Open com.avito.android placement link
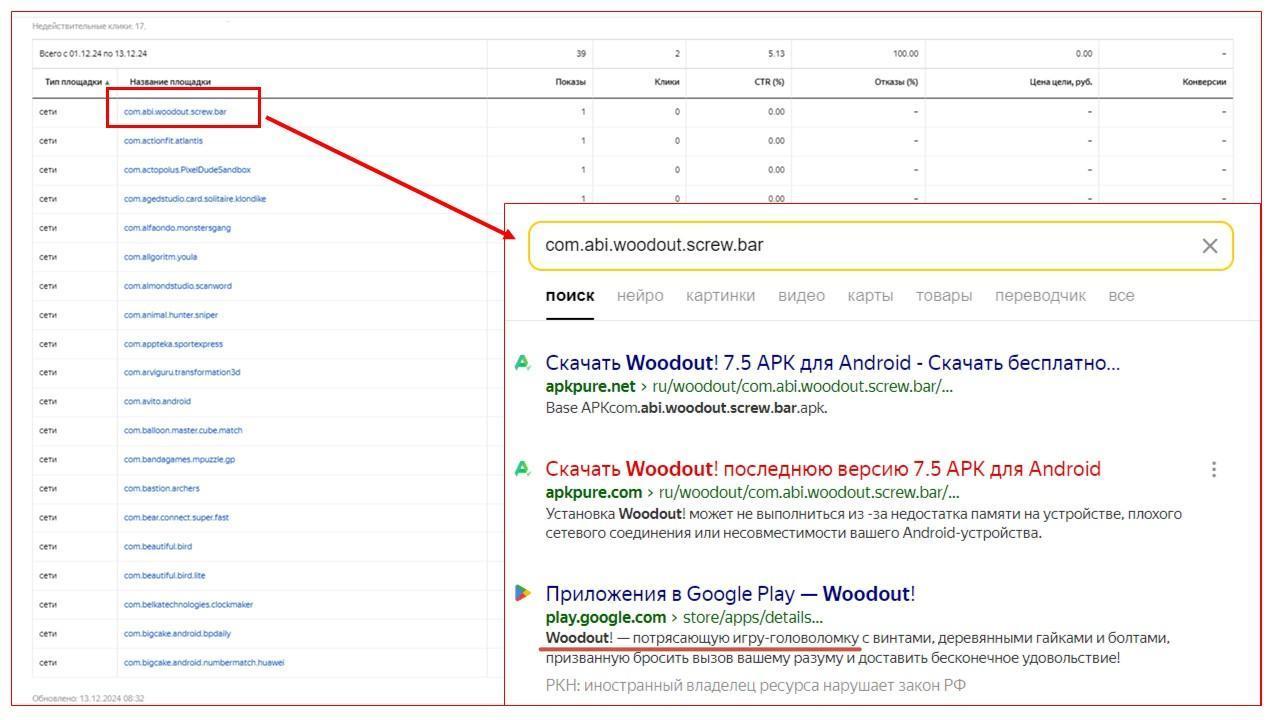 click(x=157, y=401)
